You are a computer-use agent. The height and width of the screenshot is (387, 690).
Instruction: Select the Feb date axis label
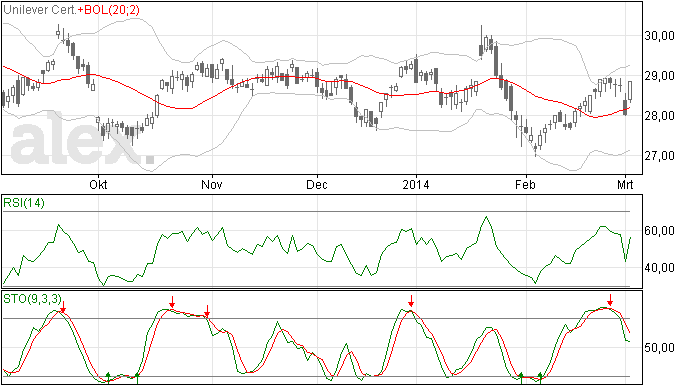click(x=525, y=184)
